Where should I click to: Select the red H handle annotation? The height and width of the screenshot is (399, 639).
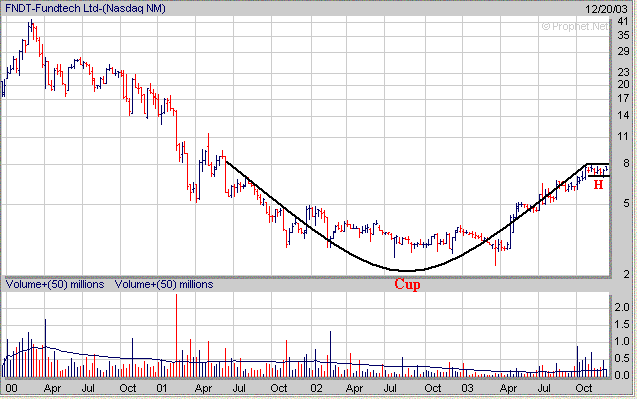598,185
